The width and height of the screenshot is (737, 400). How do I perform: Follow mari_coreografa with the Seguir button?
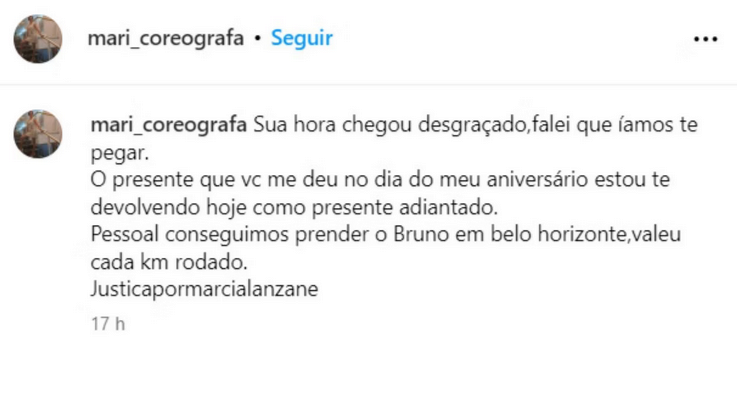click(302, 39)
